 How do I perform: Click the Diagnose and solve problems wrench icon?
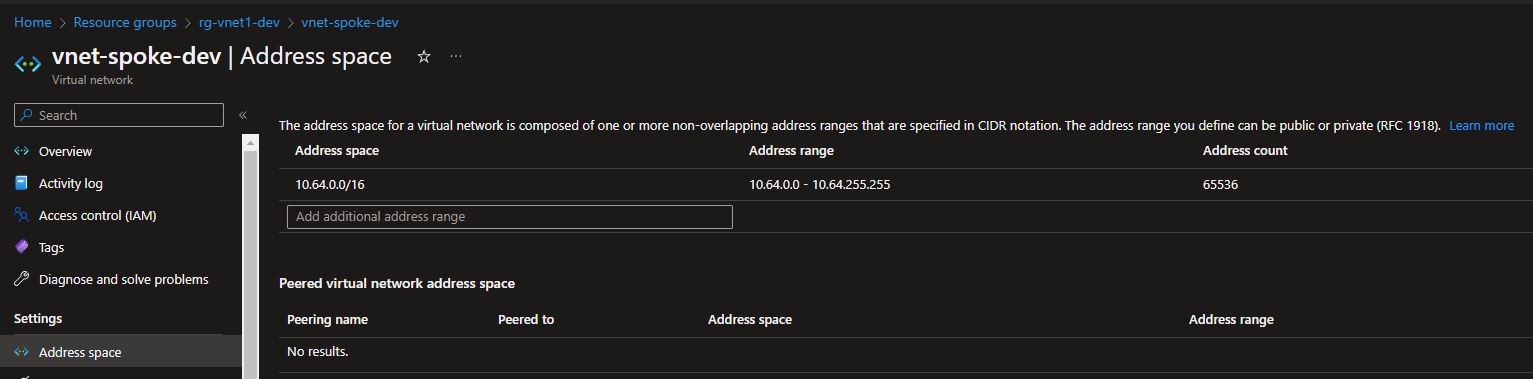click(21, 280)
